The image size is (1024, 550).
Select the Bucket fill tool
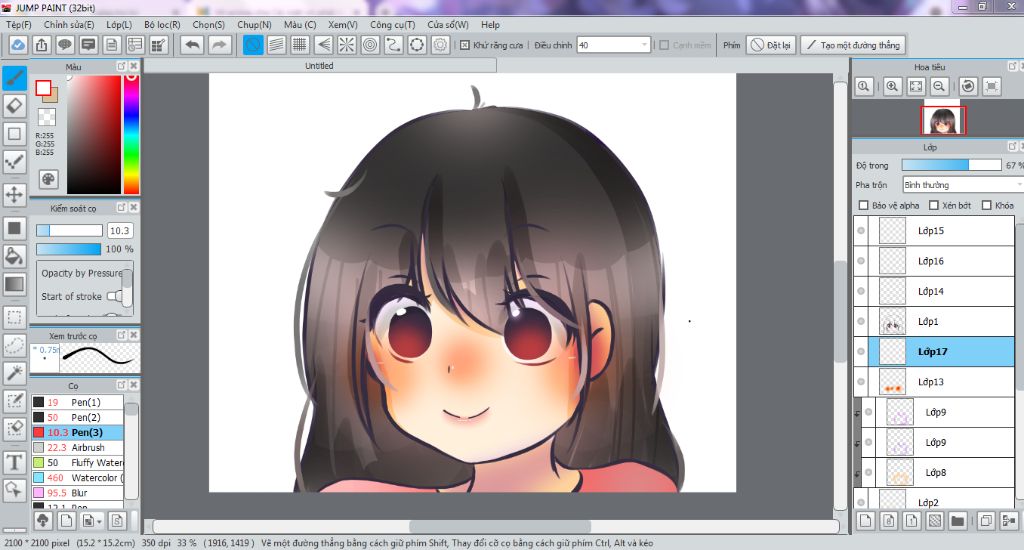click(x=14, y=255)
